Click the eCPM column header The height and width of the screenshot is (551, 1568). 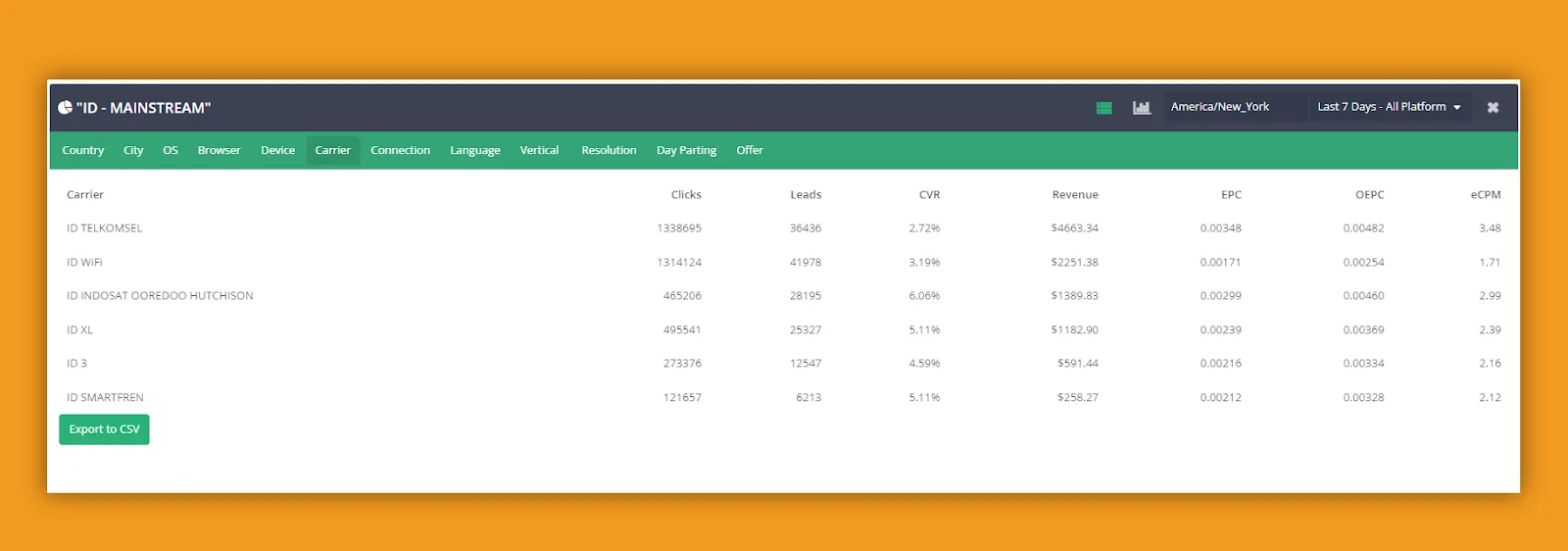click(1485, 195)
